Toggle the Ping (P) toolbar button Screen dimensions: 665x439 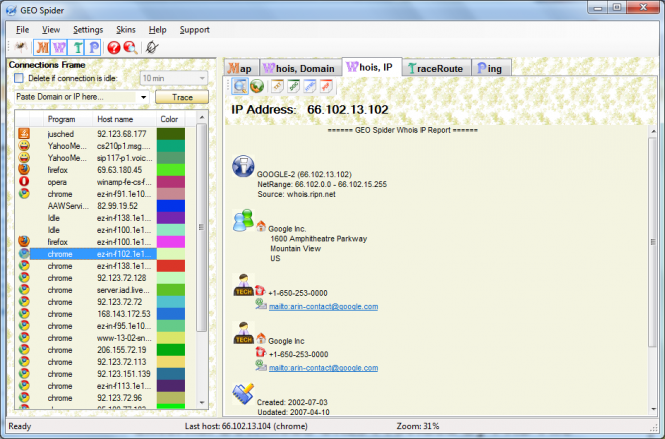(93, 47)
